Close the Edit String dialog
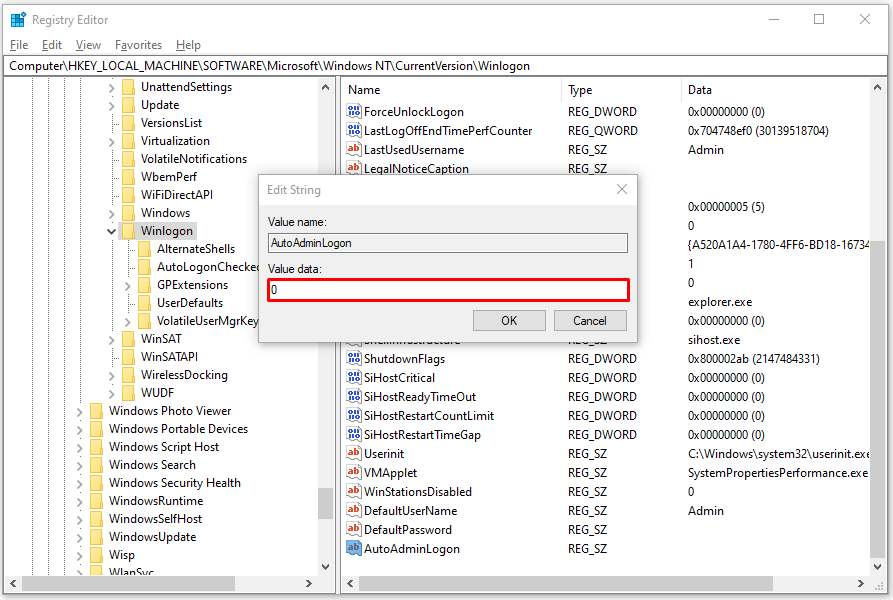893x600 pixels. point(622,189)
